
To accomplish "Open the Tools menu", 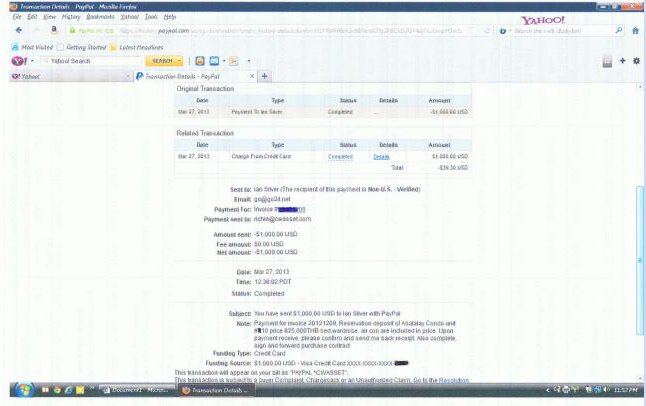I will tap(151, 17).
